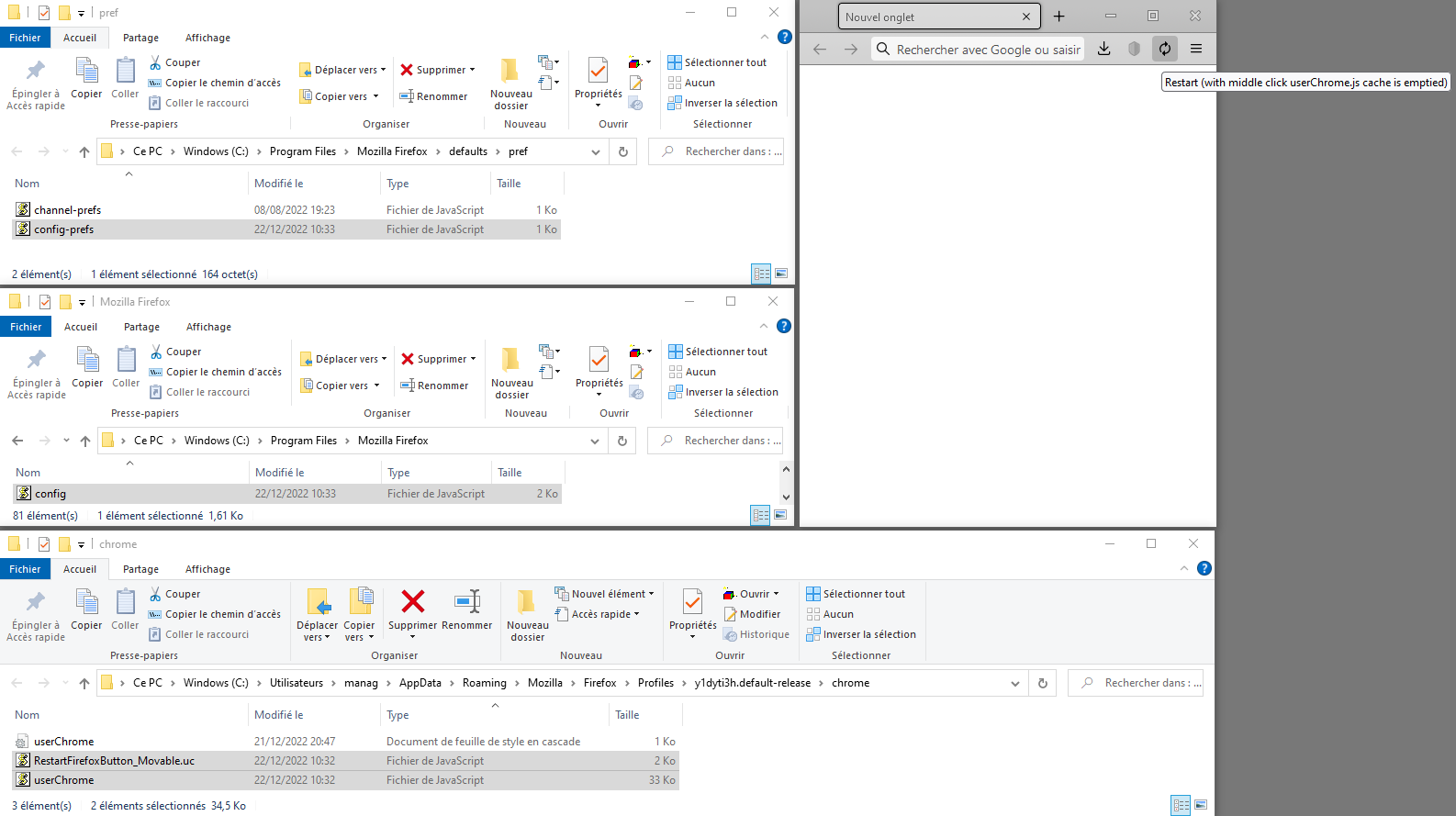Click Modifier in chrome Explorer window ribbon
This screenshot has width=1456, height=816.
click(752, 614)
